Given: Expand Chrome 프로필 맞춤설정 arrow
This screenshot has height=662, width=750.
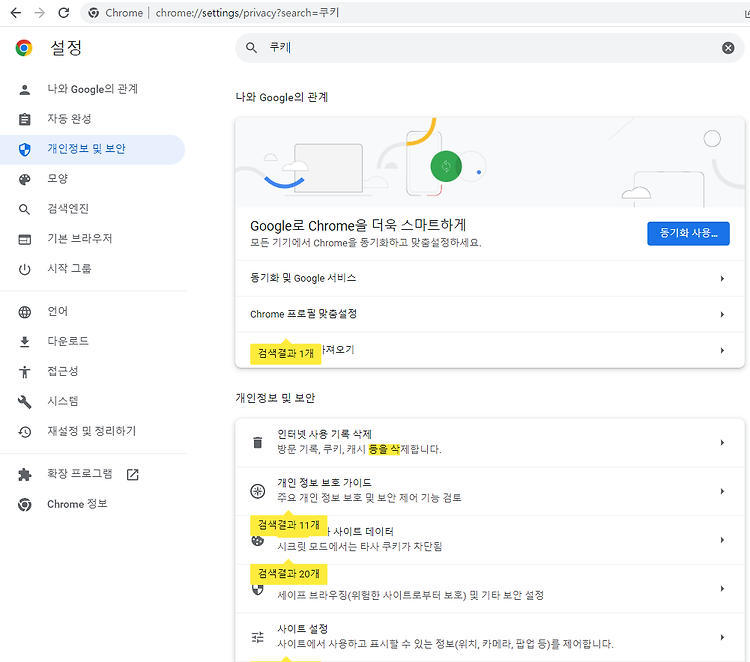Looking at the screenshot, I should click(722, 314).
